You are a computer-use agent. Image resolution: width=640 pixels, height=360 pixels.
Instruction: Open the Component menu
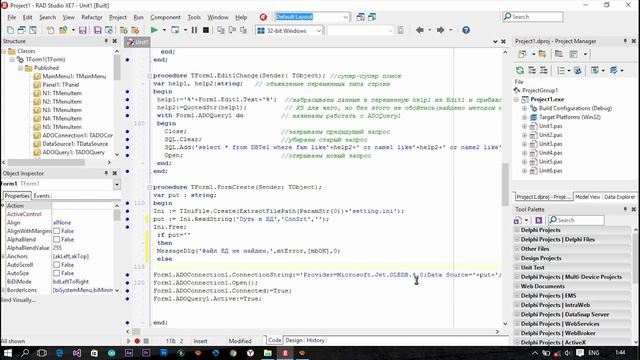pyautogui.click(x=165, y=17)
